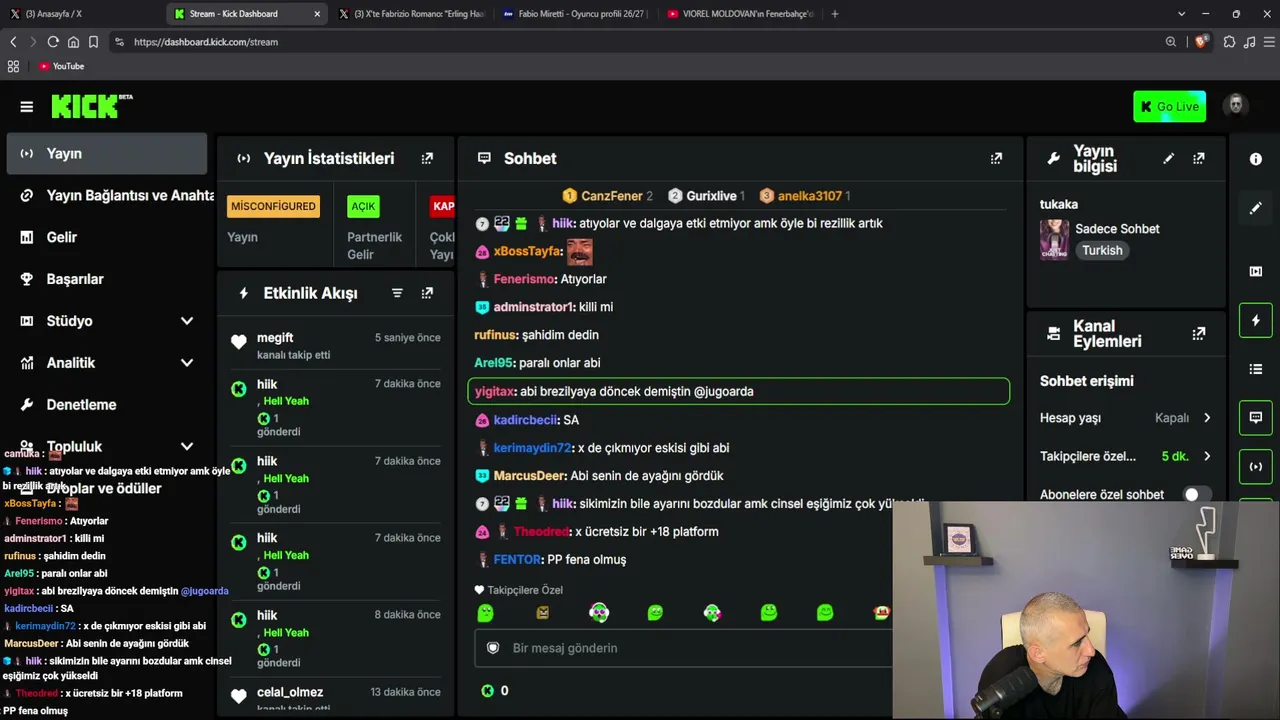
Task: Click the browser address bar URL
Action: click(x=206, y=42)
